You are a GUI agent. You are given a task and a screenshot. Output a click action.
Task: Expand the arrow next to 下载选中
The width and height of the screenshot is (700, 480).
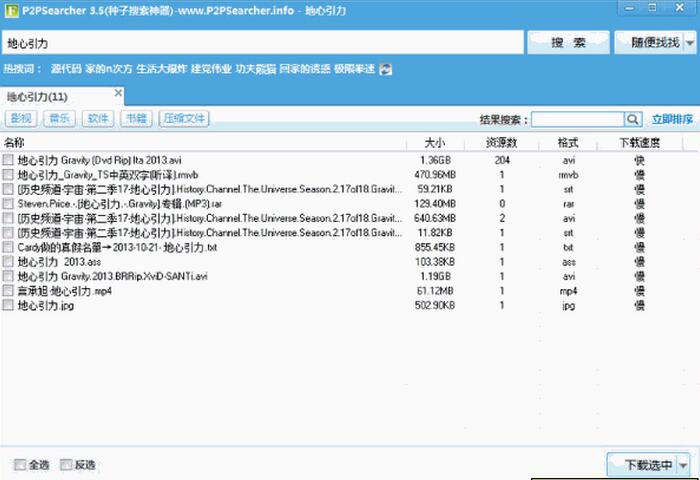[684, 465]
